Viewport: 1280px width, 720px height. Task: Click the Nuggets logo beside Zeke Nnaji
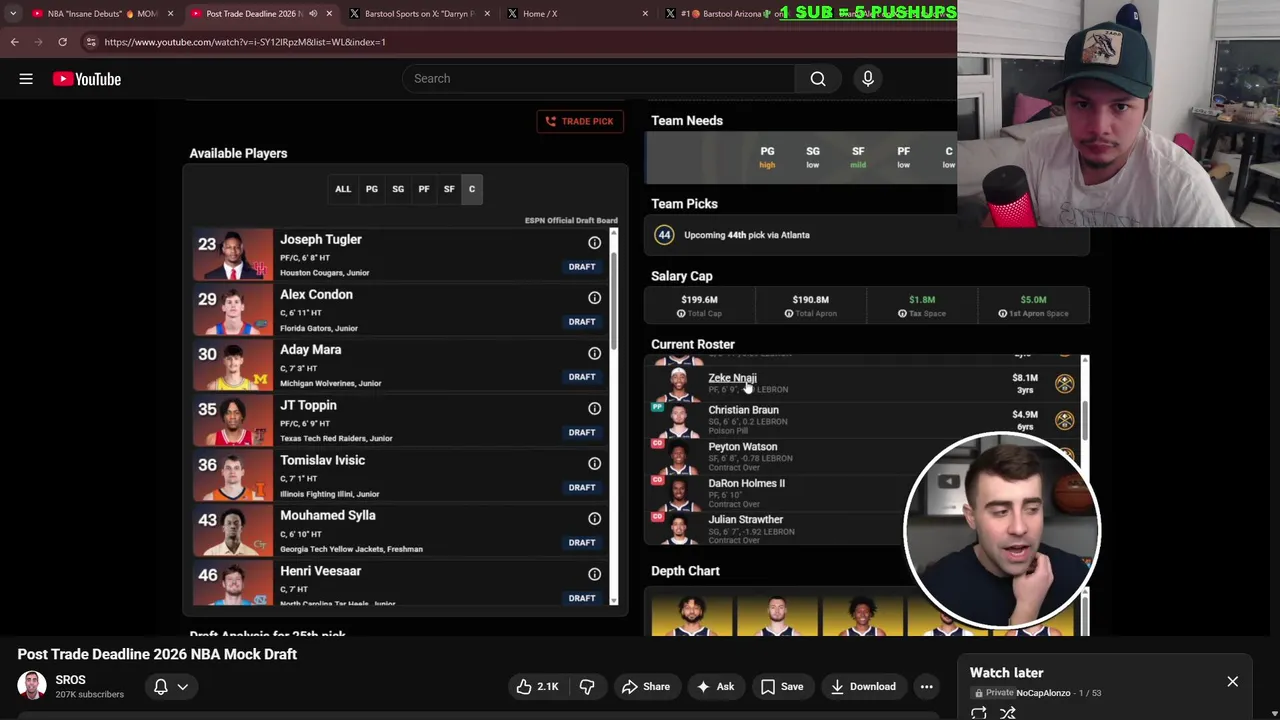1064,383
